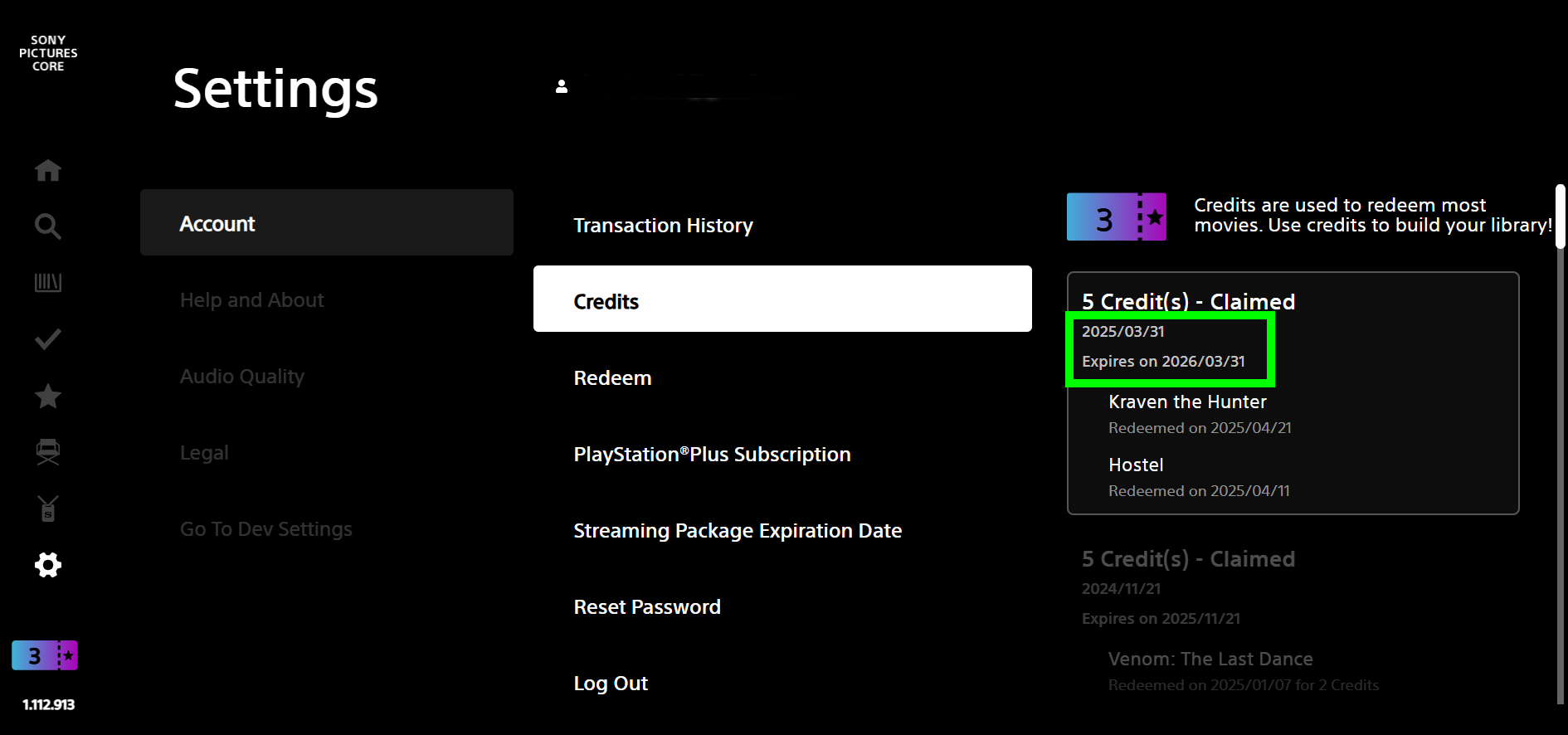Open the checkmark watchlist icon
Screen dimensions: 1568x735
(x=48, y=339)
